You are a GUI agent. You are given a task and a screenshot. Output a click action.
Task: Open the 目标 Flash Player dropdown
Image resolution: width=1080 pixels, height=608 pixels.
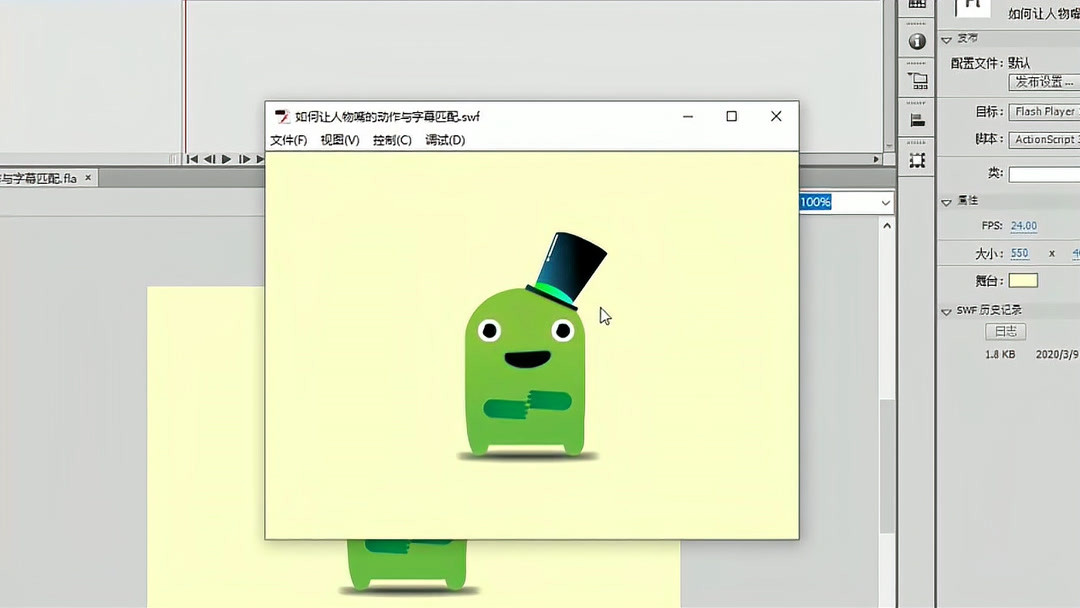(x=1045, y=111)
